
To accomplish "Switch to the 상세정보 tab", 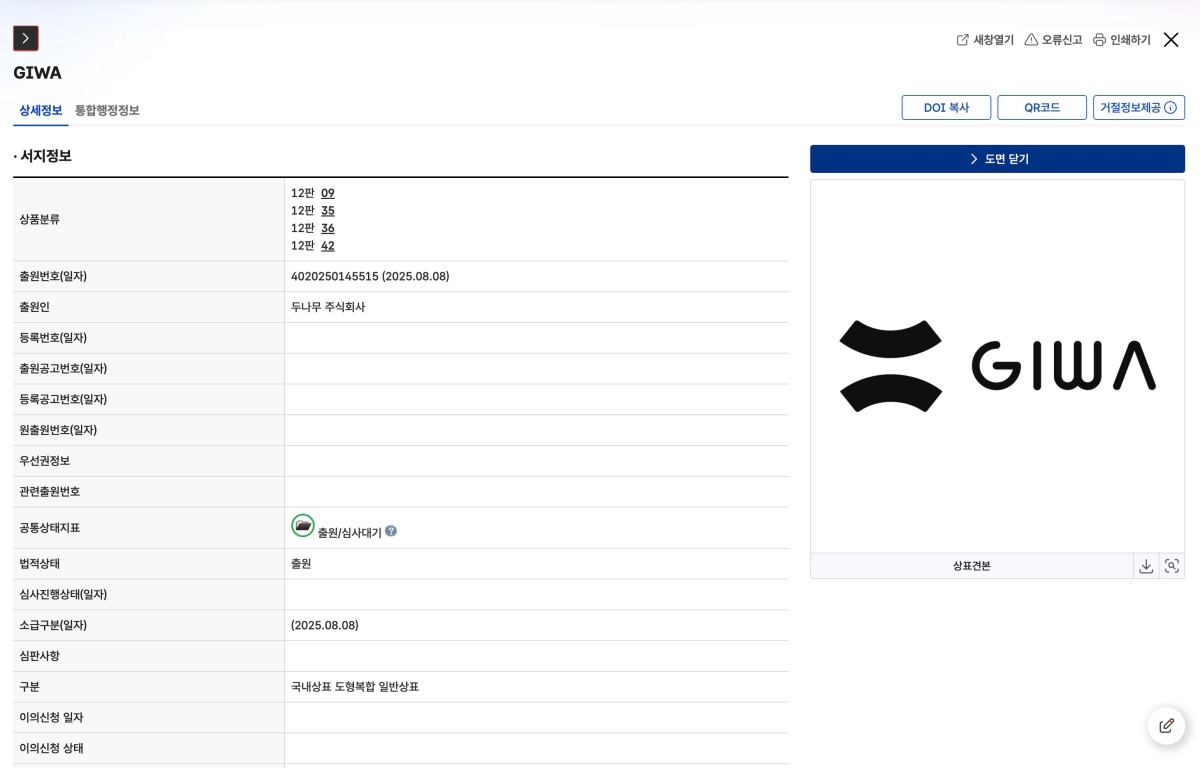I will click(x=41, y=110).
